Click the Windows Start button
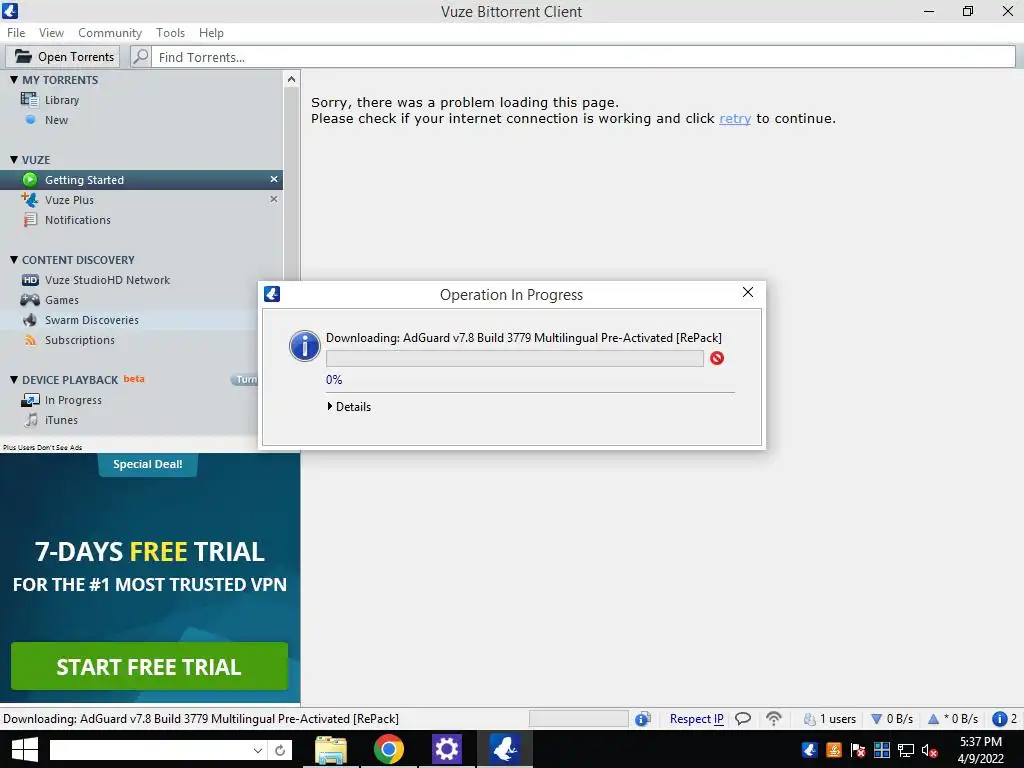The height and width of the screenshot is (768, 1024). (x=24, y=750)
